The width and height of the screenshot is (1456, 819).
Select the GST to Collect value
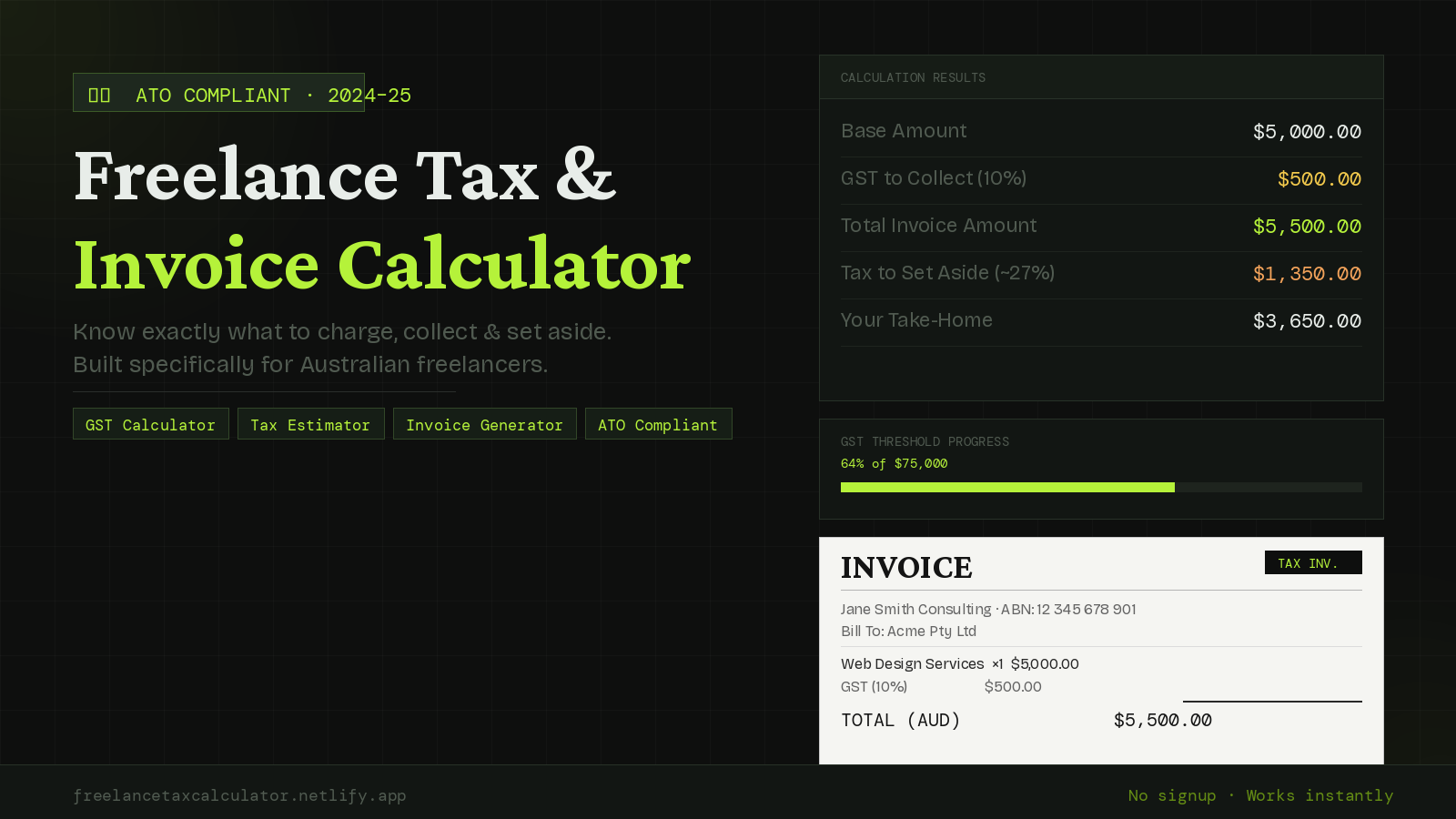click(1319, 178)
